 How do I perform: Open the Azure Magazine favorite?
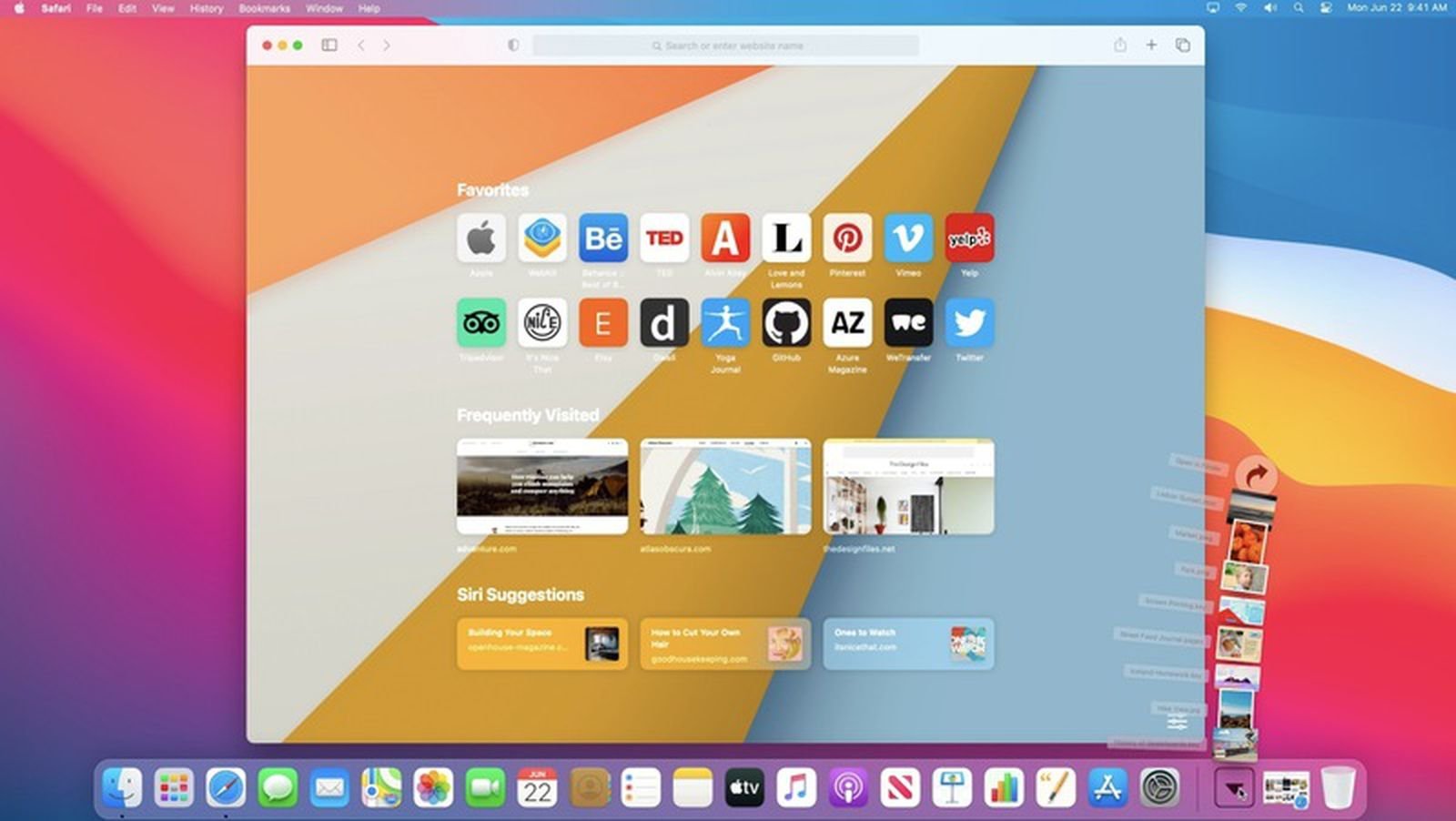point(847,323)
